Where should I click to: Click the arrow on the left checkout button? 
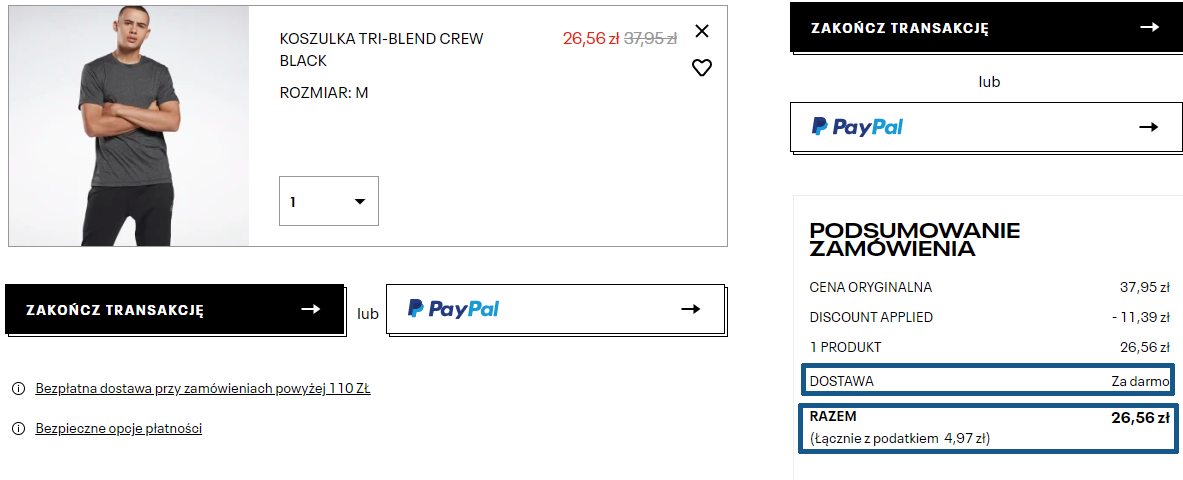310,309
